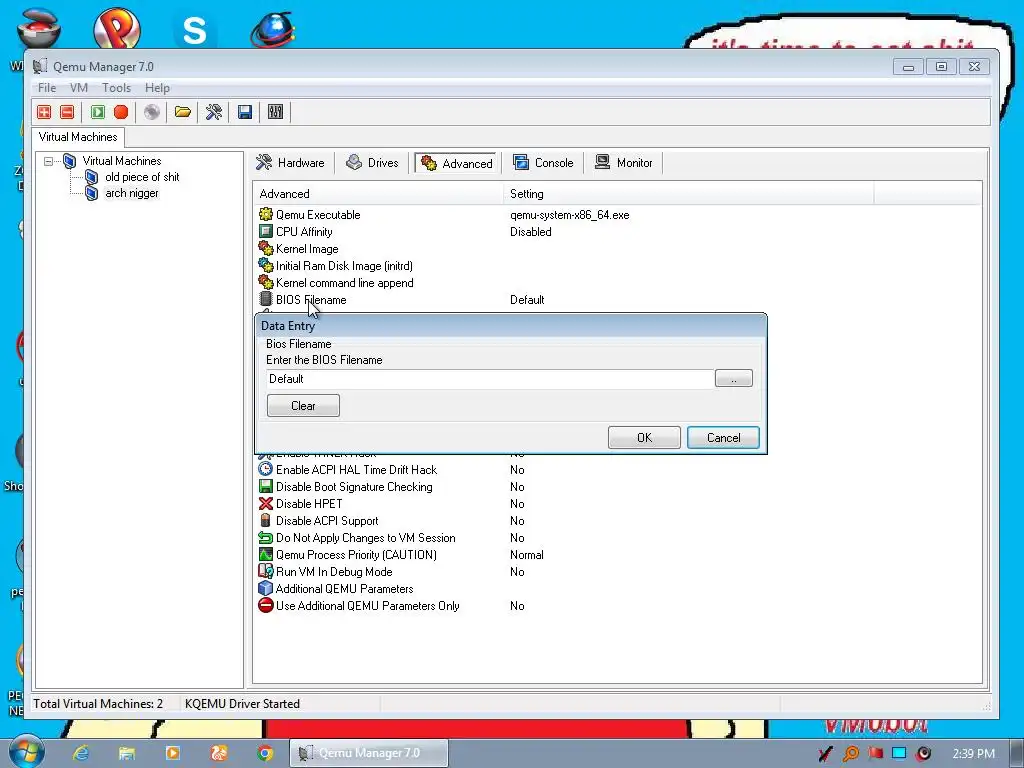
Task: Click the 2:39 PM system tray clock
Action: point(973,753)
